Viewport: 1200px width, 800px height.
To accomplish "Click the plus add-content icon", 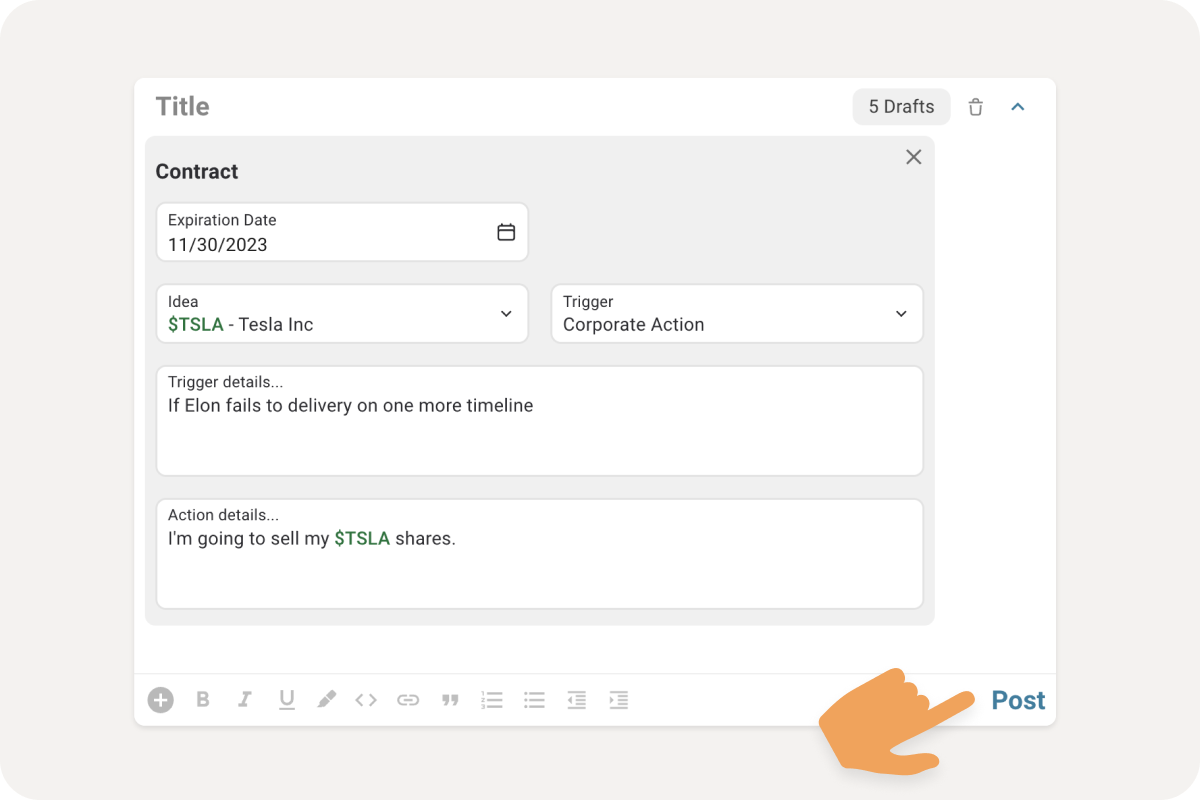I will [161, 700].
